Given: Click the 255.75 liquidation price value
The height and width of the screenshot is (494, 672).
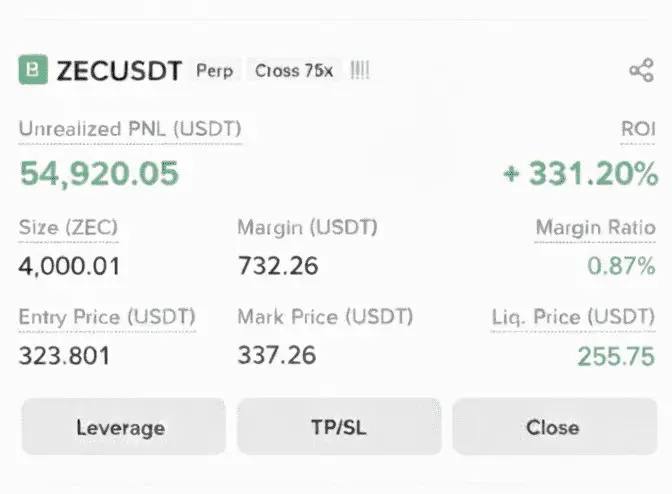Looking at the screenshot, I should click(615, 356).
